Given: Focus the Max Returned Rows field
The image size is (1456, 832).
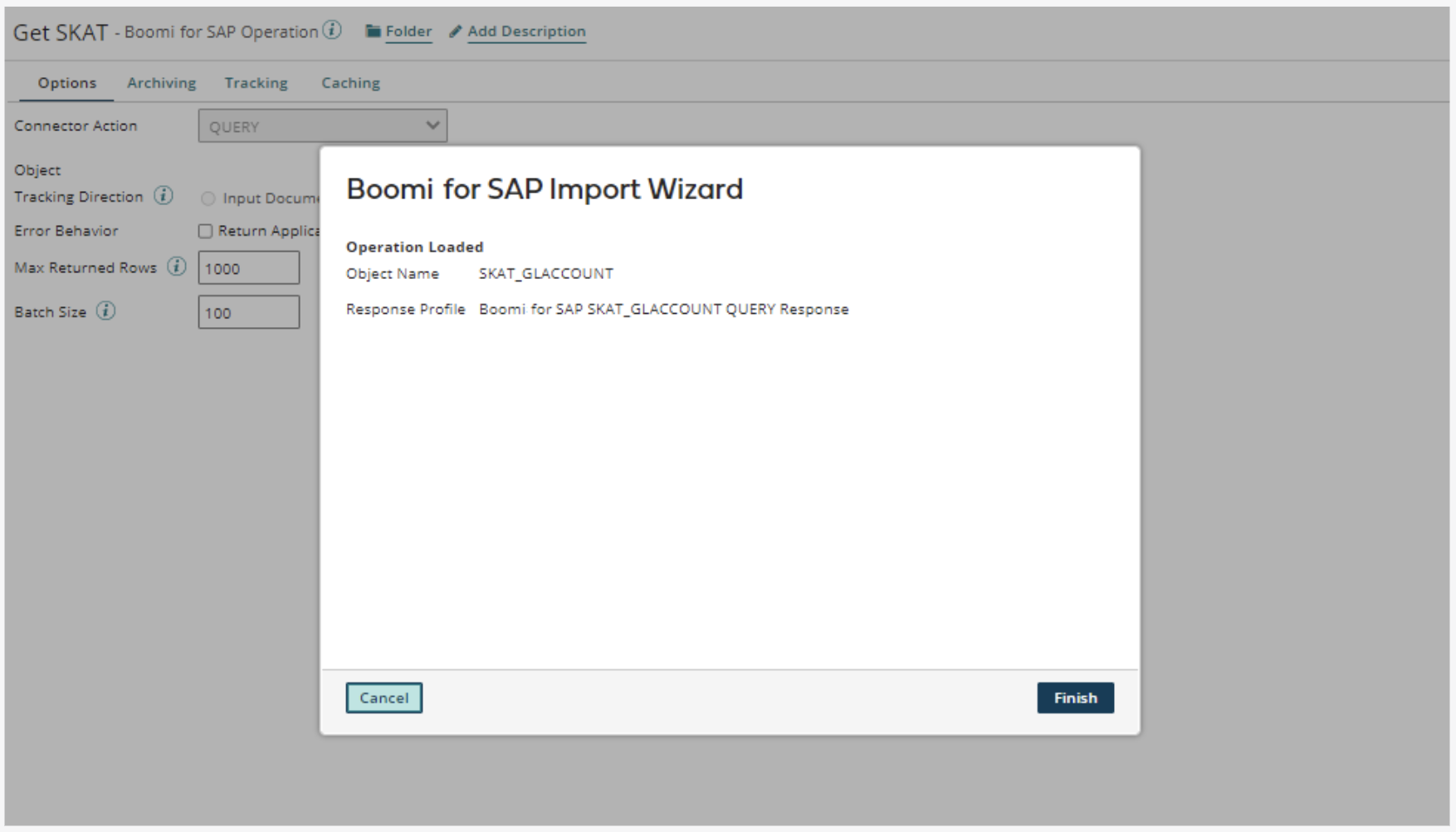Looking at the screenshot, I should coord(248,268).
